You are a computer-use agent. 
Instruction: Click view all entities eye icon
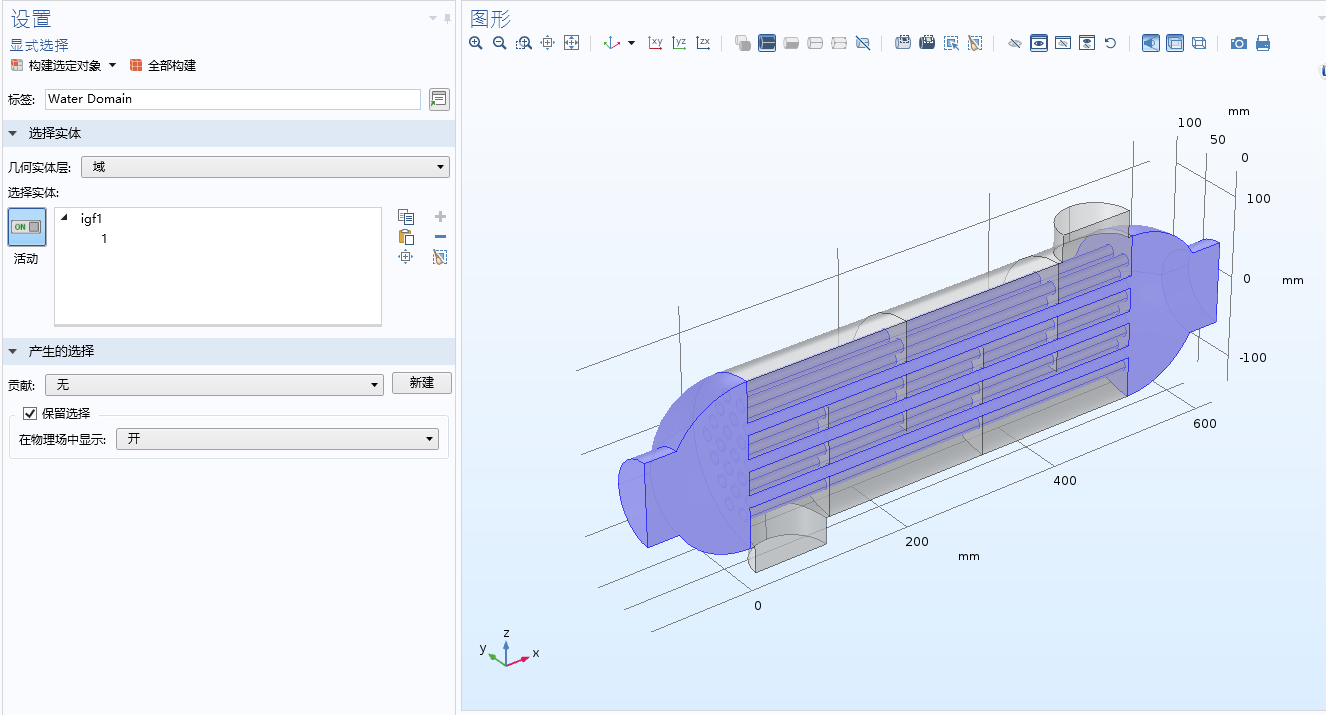coord(1087,43)
